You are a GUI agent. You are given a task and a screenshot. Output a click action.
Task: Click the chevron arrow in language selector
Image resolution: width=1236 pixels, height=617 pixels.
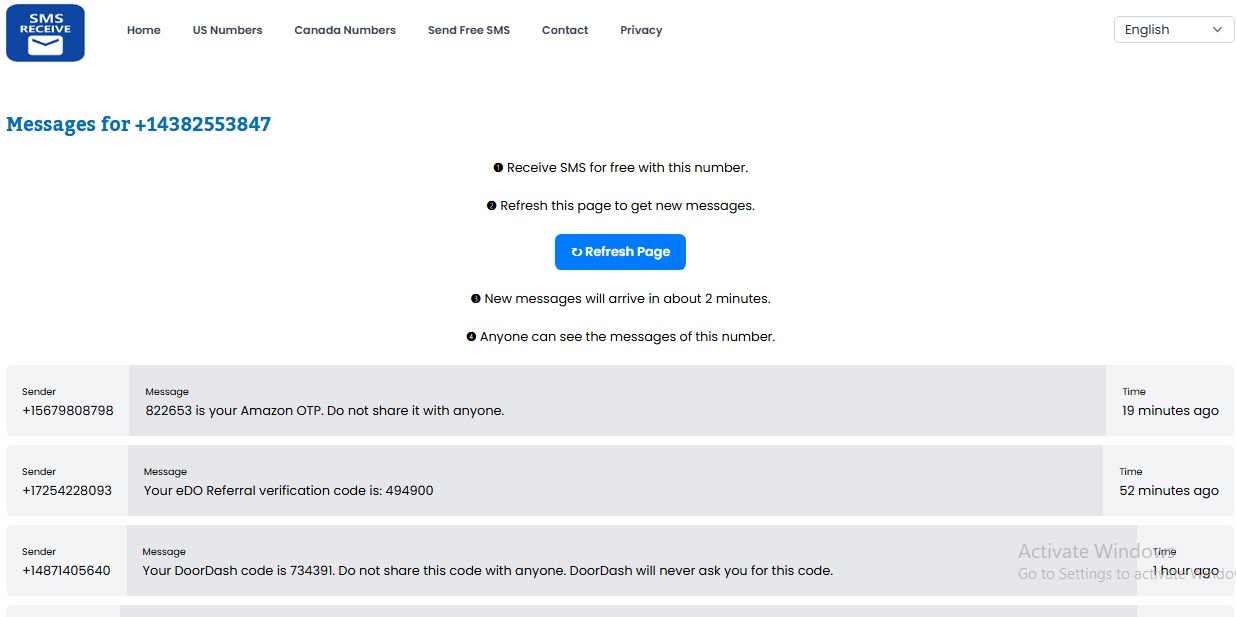pos(1217,30)
